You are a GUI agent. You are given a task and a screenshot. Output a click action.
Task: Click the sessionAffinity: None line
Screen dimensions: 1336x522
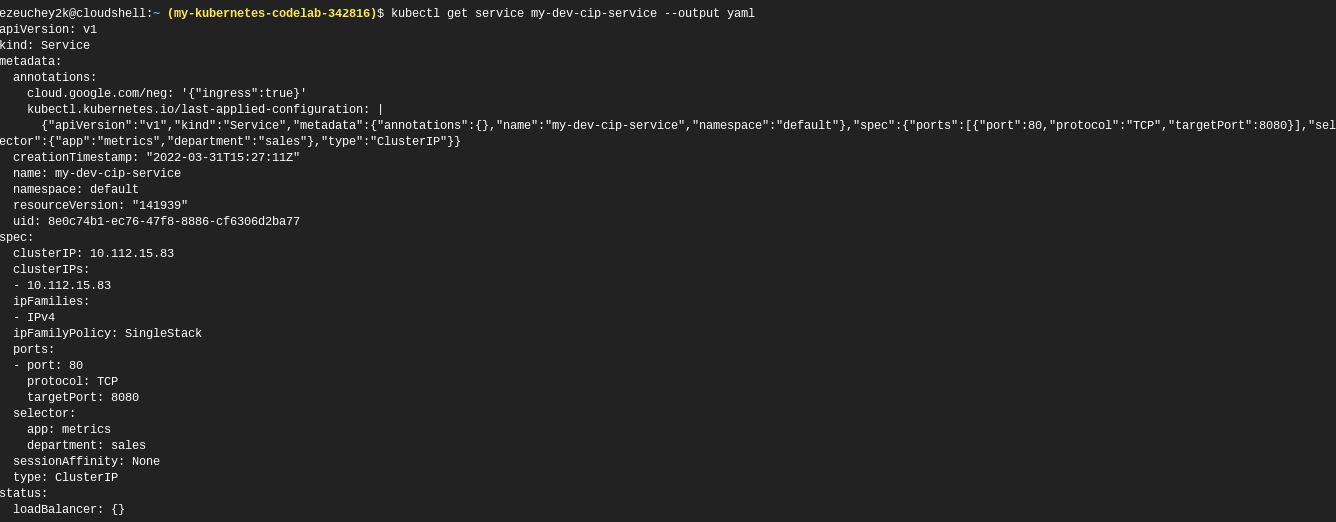(86, 462)
